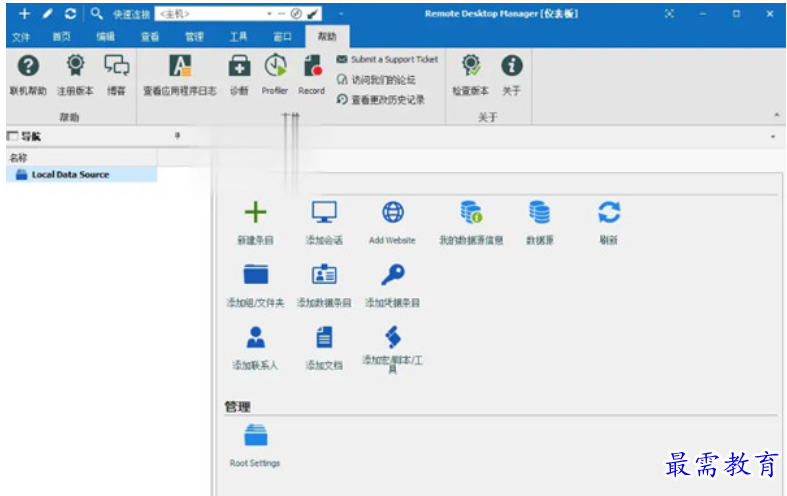
Task: Collapse the ribbon with the small arrow
Action: coord(776,115)
